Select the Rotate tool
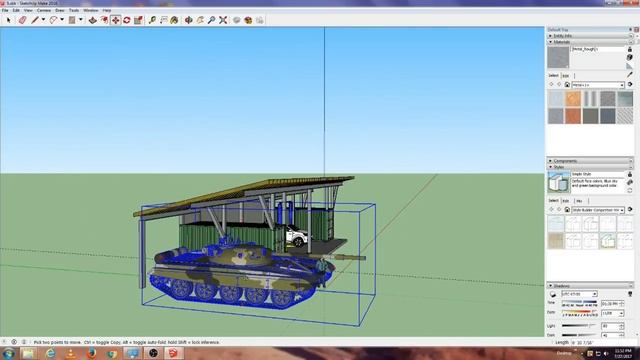The height and width of the screenshot is (360, 640). 127,20
